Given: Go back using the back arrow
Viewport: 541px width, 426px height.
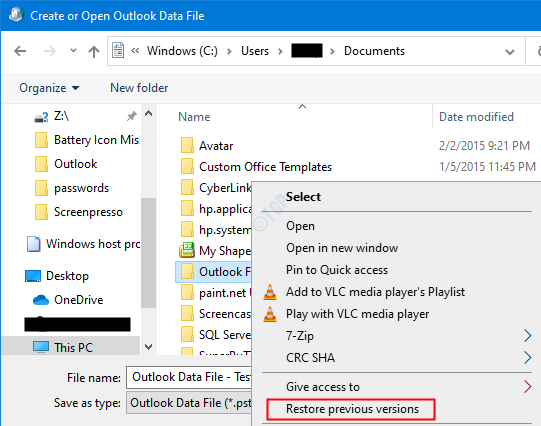Looking at the screenshot, I should tap(20, 51).
